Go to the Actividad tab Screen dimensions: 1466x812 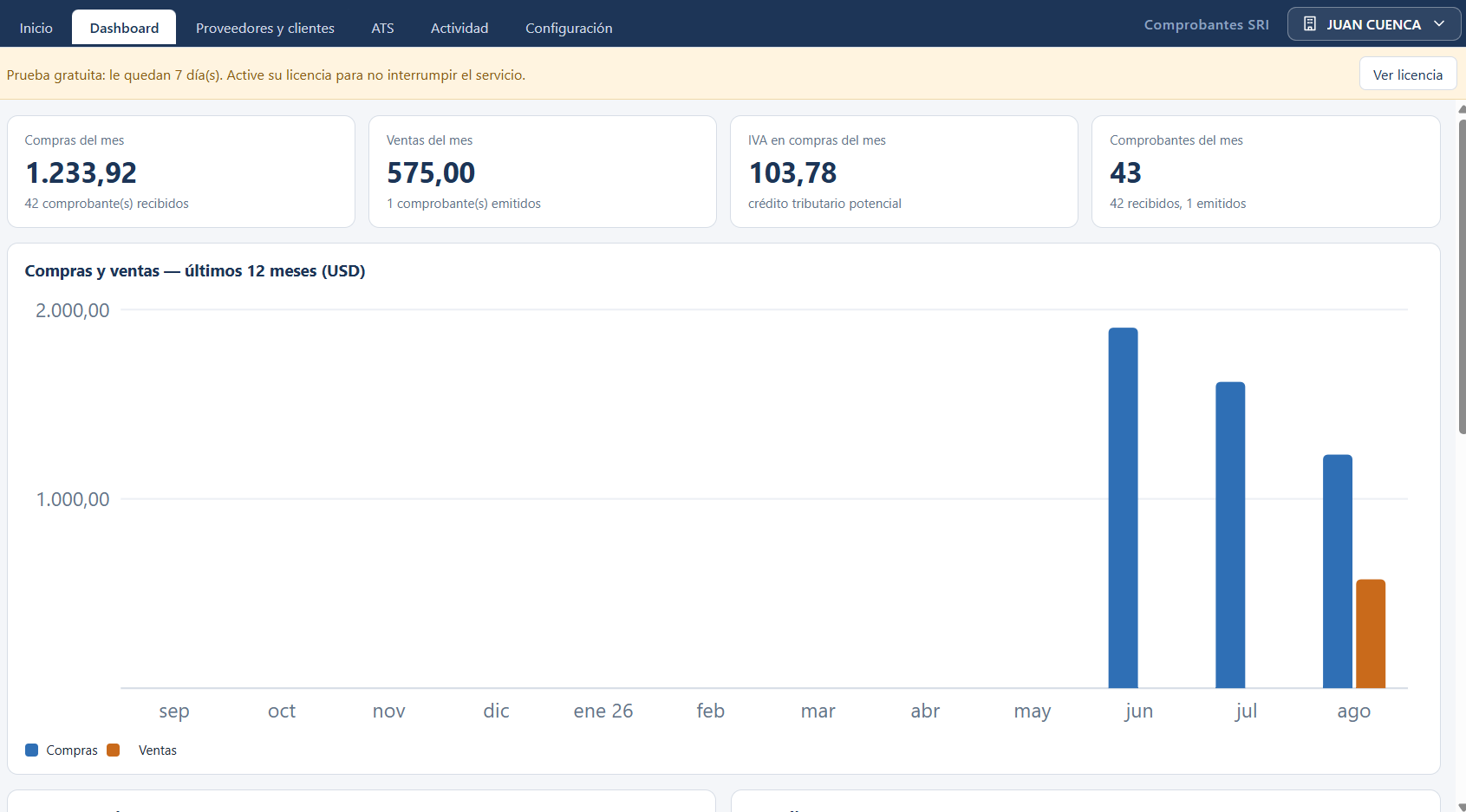pos(459,28)
